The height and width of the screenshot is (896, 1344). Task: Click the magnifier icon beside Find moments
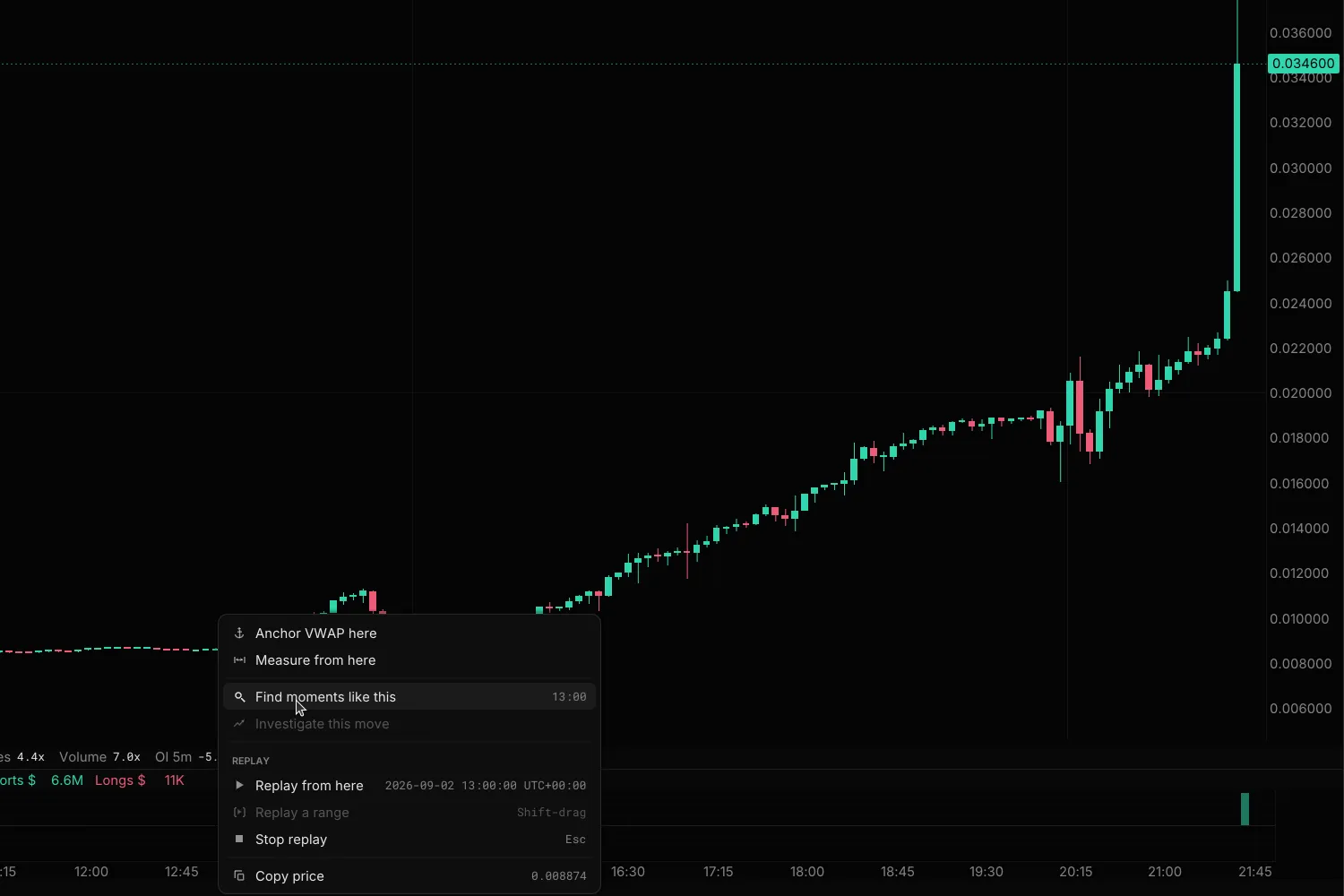[239, 697]
